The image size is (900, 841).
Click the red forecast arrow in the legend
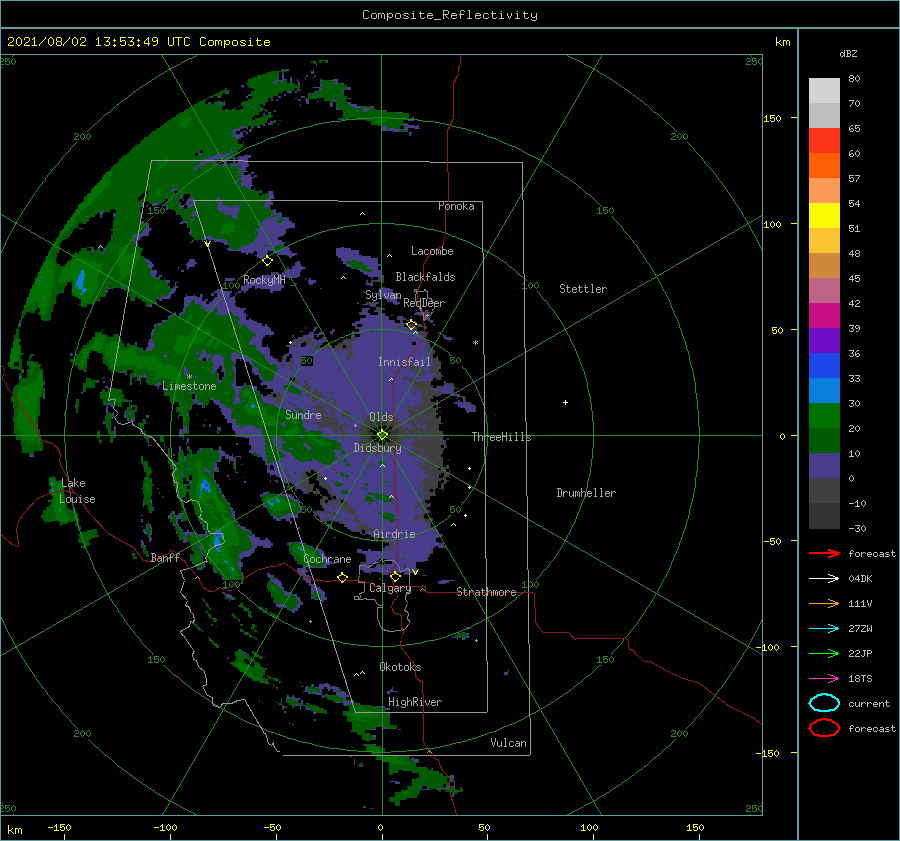click(824, 553)
